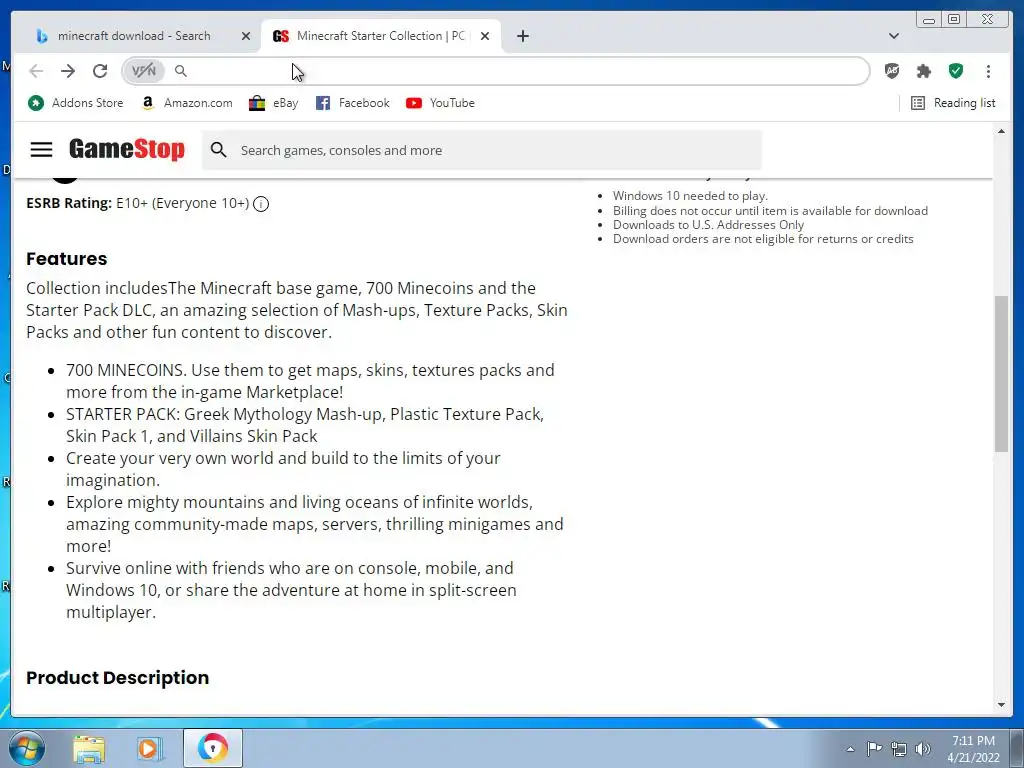This screenshot has height=768, width=1024.
Task: Click the 'Survive online with friends' bullet
Action: (291, 590)
